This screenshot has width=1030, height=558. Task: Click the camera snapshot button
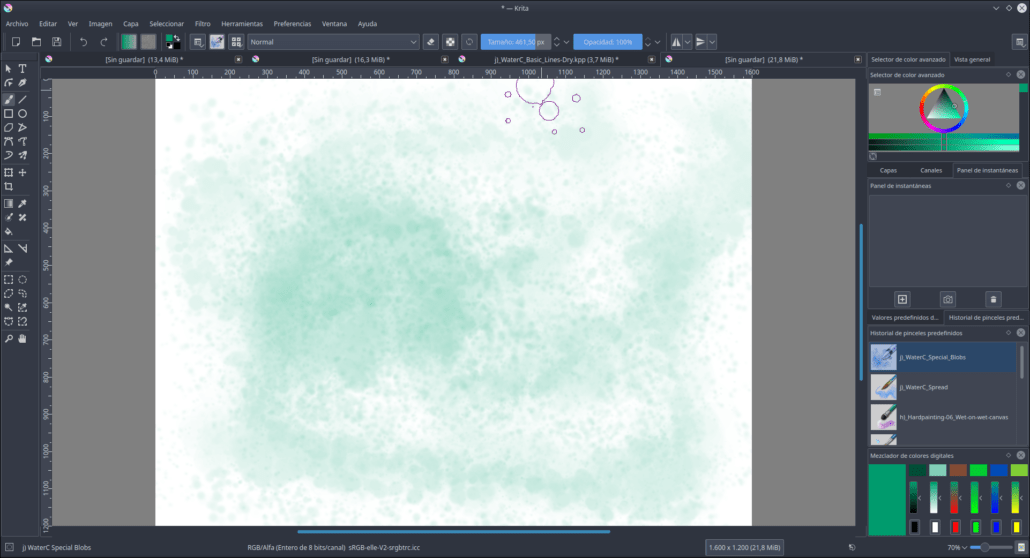point(947,300)
